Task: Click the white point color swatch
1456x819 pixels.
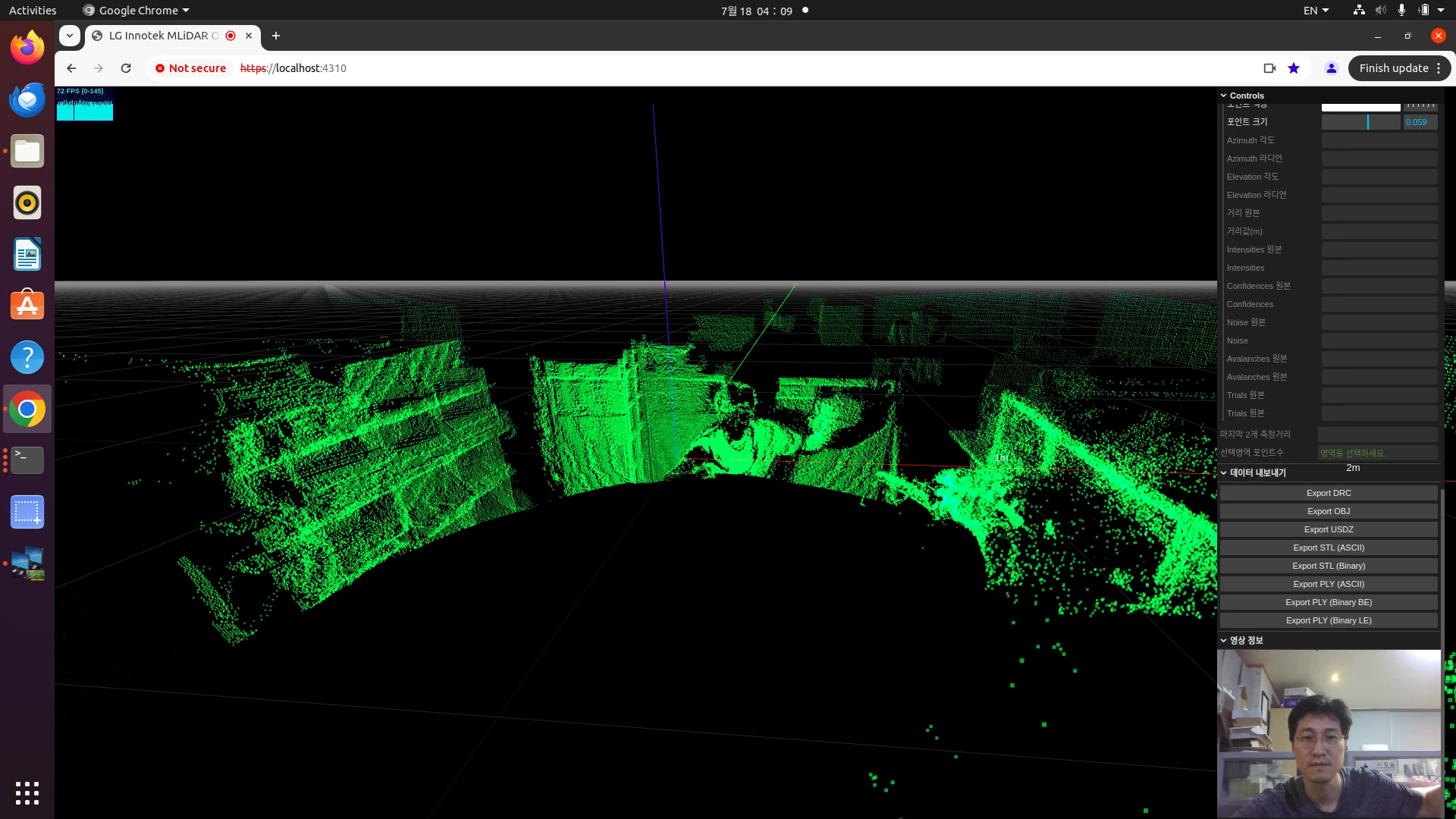Action: 1360,107
